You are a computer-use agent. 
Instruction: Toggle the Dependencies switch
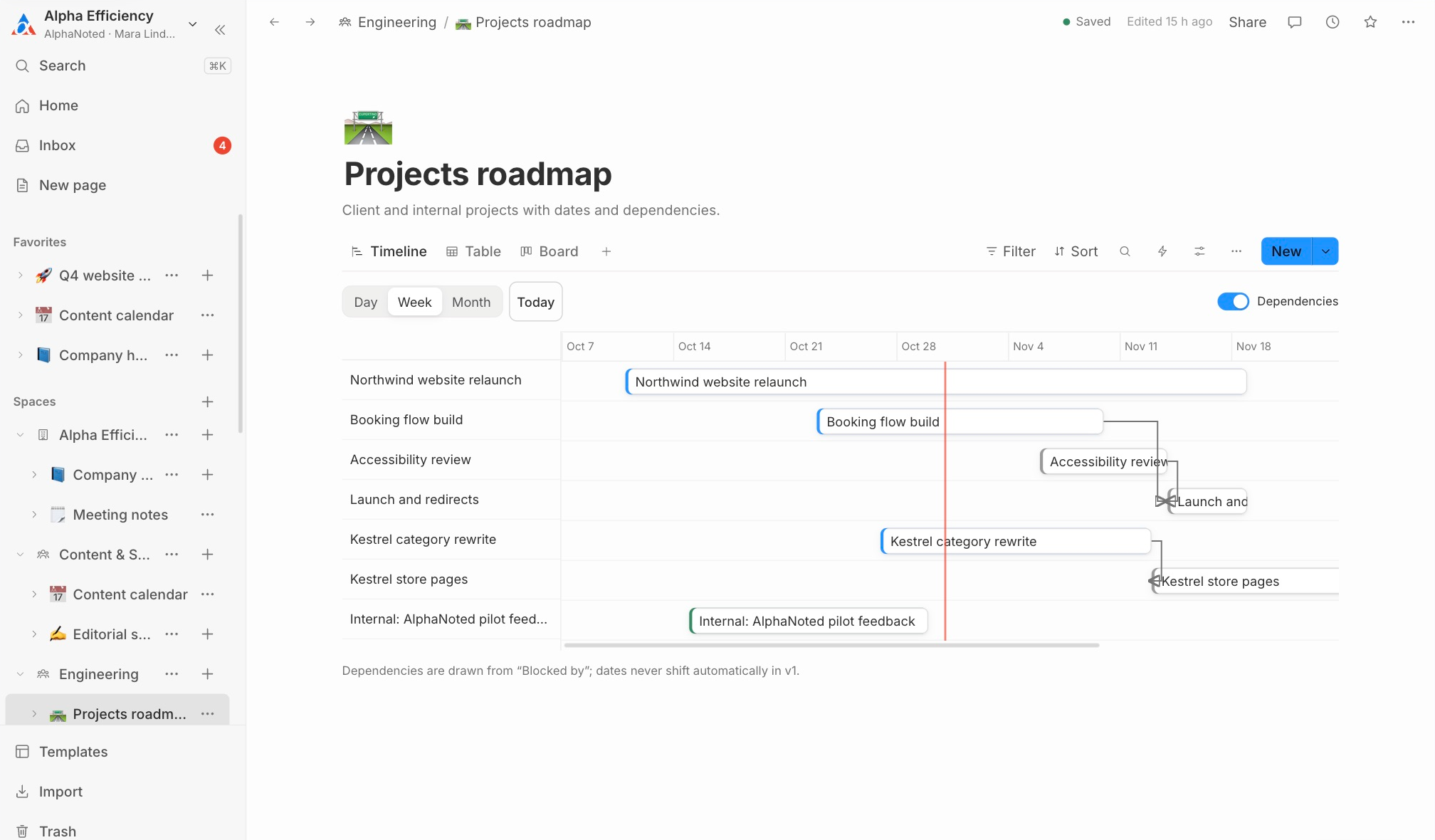pyautogui.click(x=1233, y=301)
